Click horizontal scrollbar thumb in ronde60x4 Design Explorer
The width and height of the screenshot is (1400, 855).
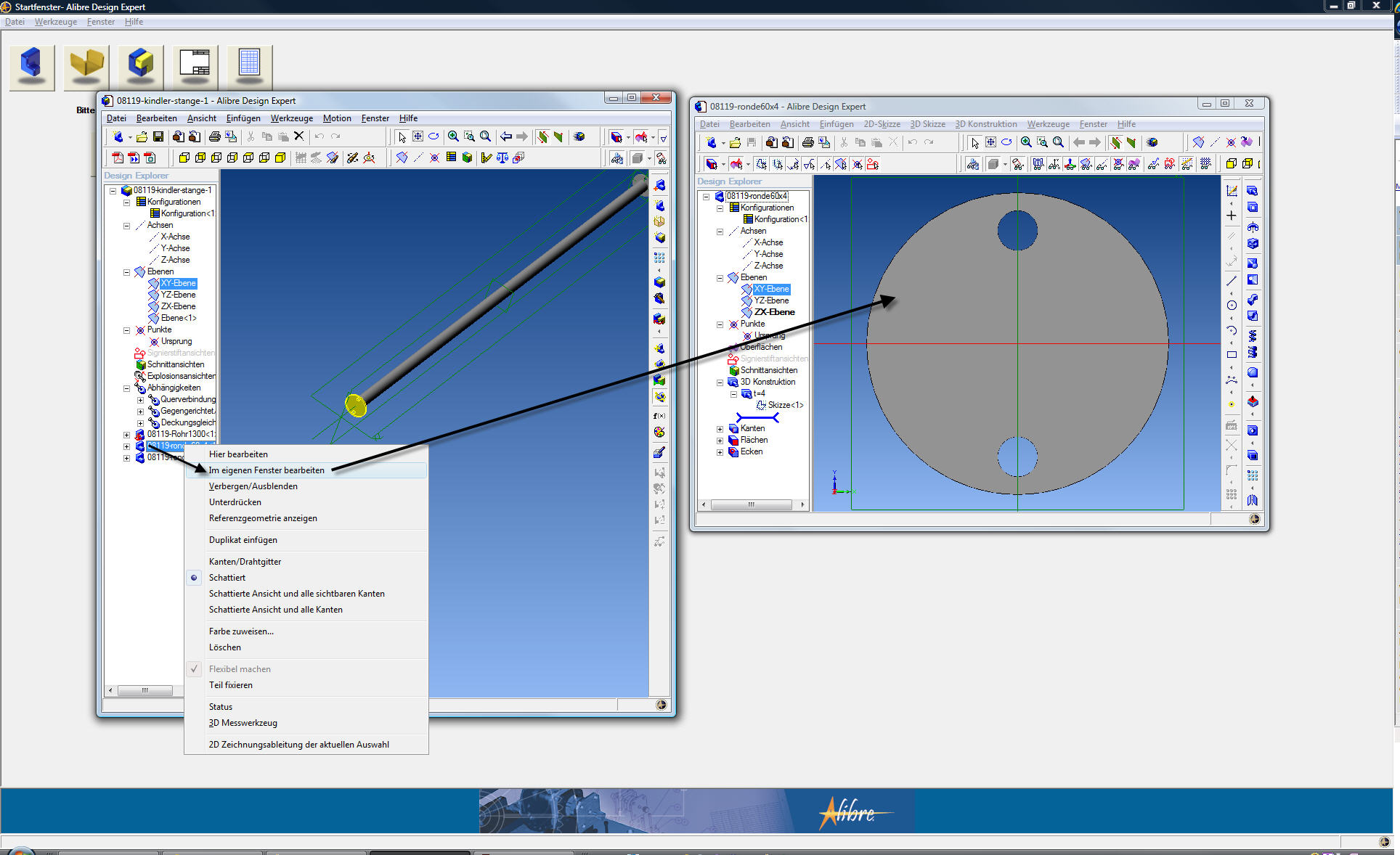(x=751, y=504)
